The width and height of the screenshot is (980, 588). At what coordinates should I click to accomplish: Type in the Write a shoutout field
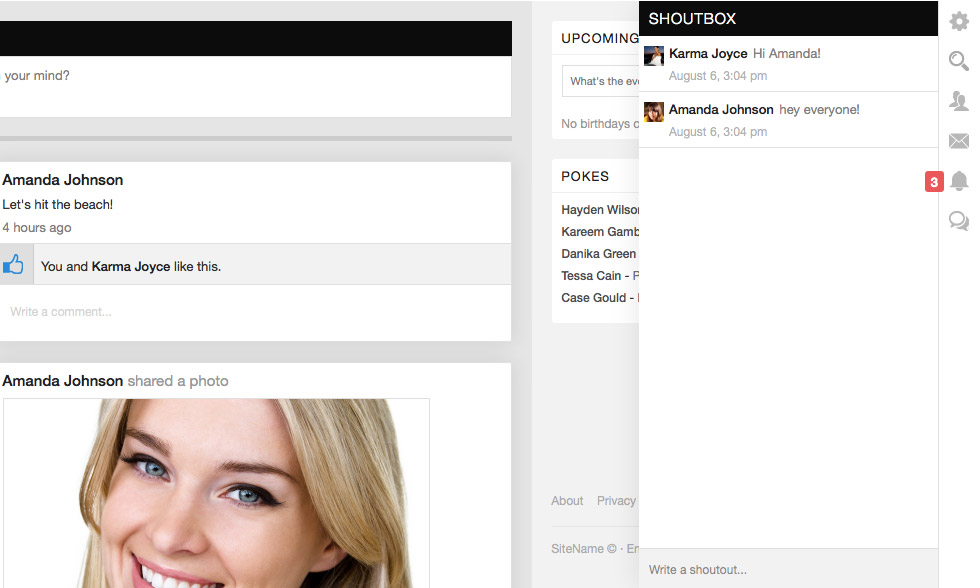click(x=788, y=569)
